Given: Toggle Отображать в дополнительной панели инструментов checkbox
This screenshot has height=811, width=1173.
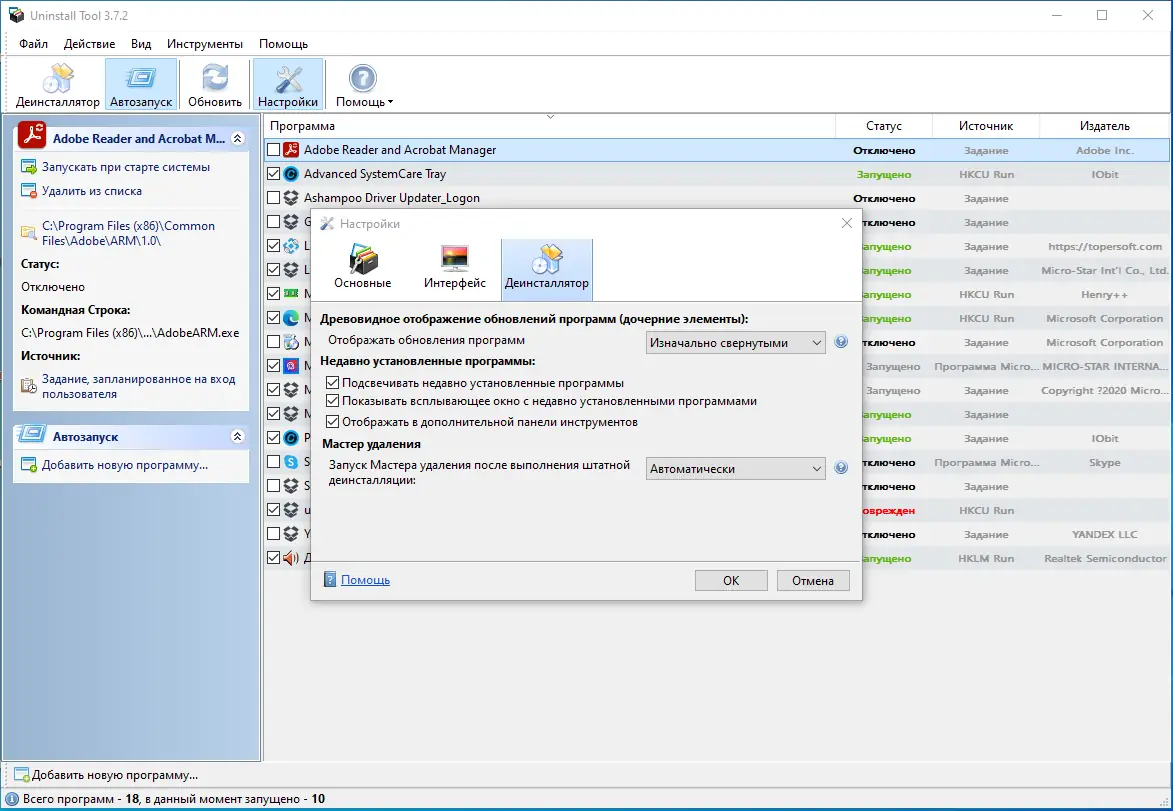Looking at the screenshot, I should pos(332,422).
